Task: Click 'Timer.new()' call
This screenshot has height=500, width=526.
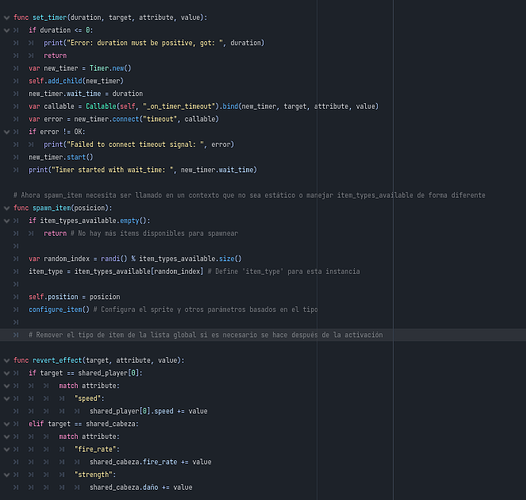Action: pos(110,68)
